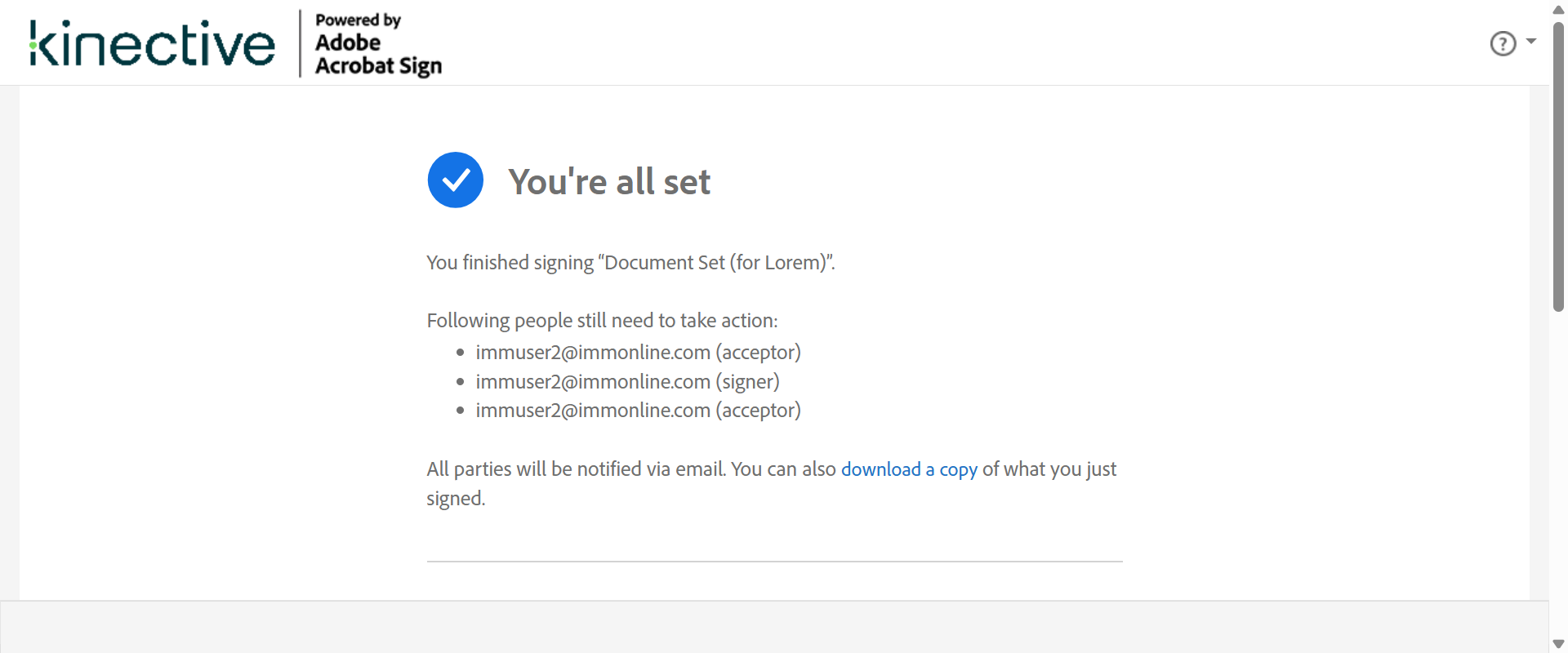Image resolution: width=1568 pixels, height=653 pixels.
Task: Click the kinective logo
Action: pos(153,43)
